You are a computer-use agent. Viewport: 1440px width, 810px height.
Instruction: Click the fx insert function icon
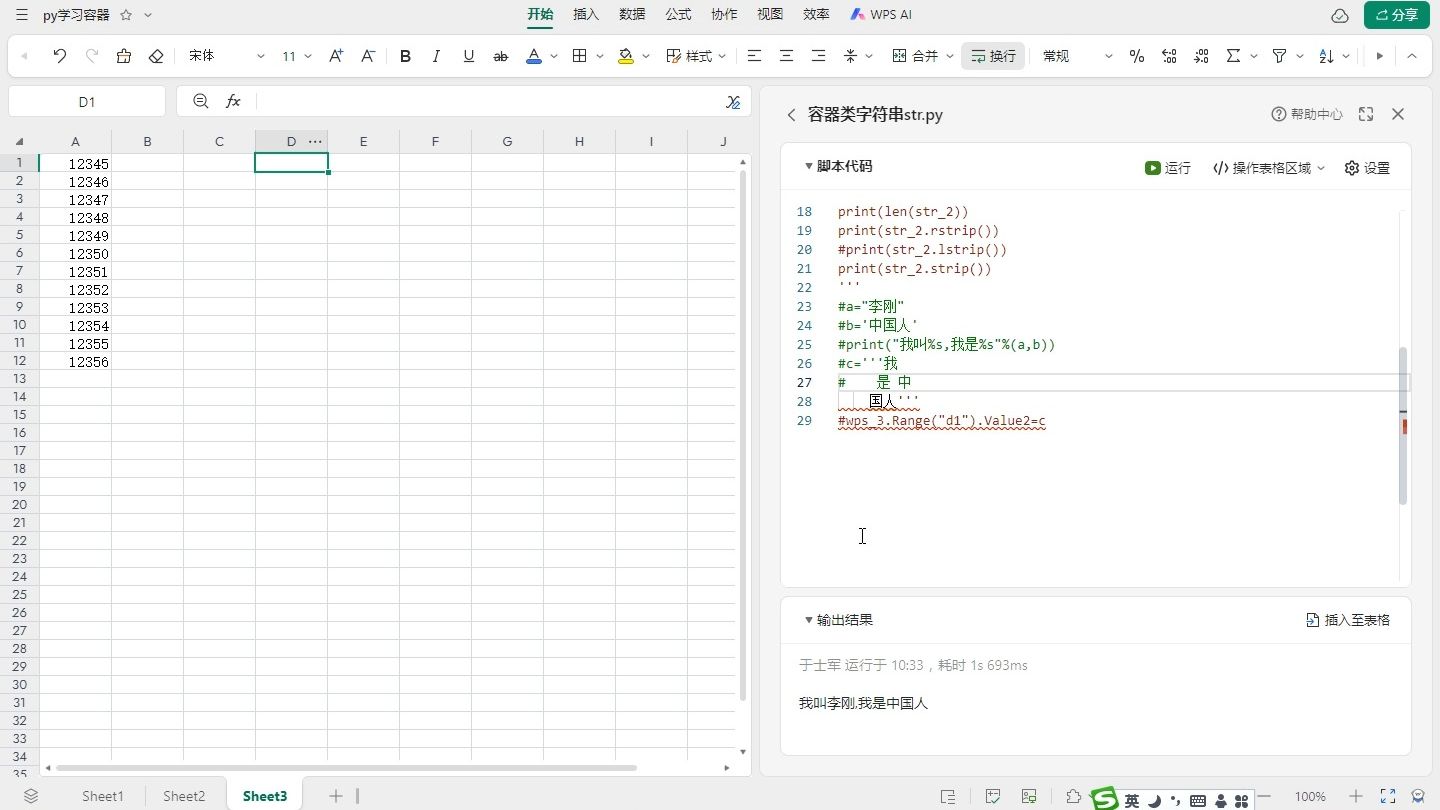click(233, 101)
